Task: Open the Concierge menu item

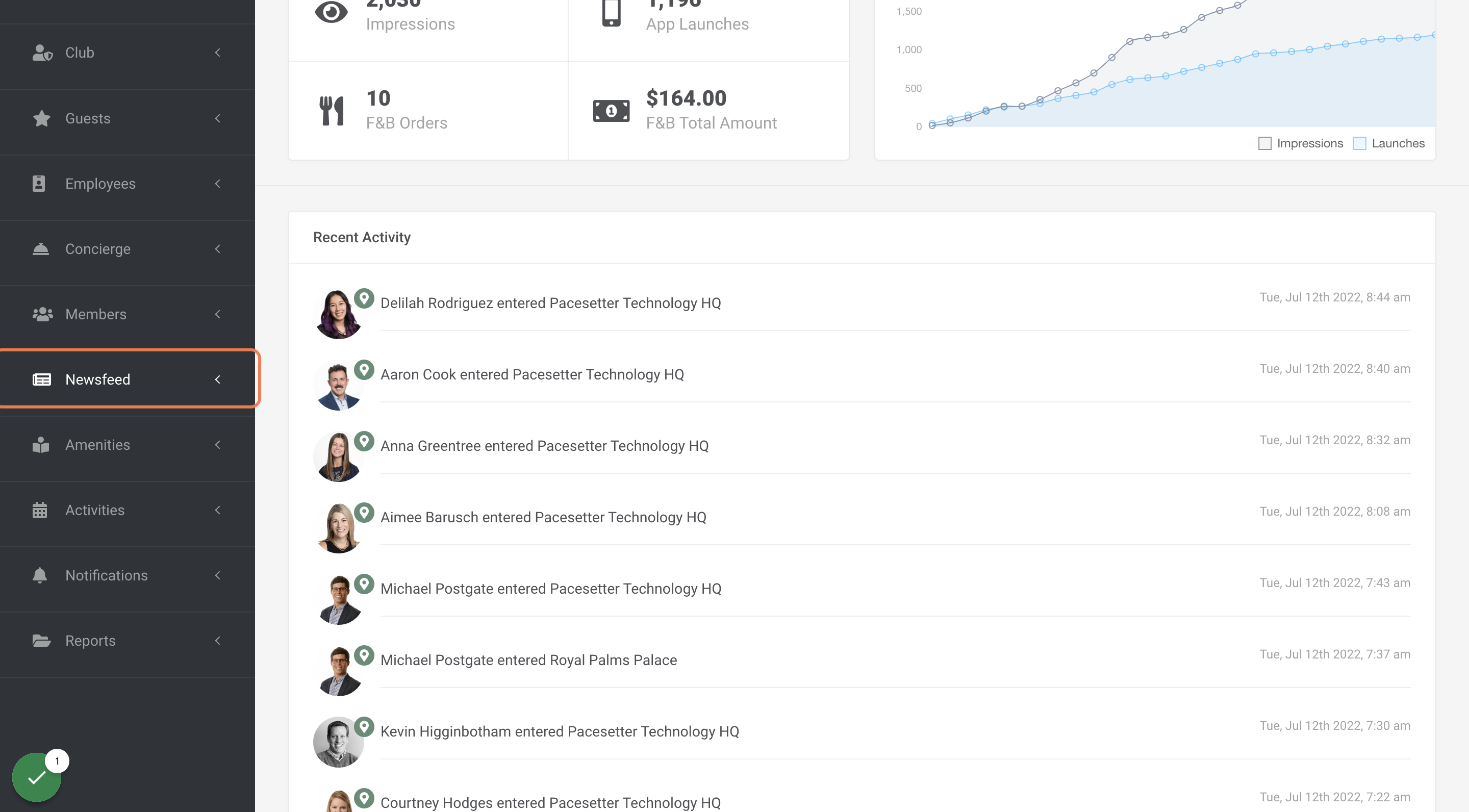Action: pyautogui.click(x=127, y=249)
